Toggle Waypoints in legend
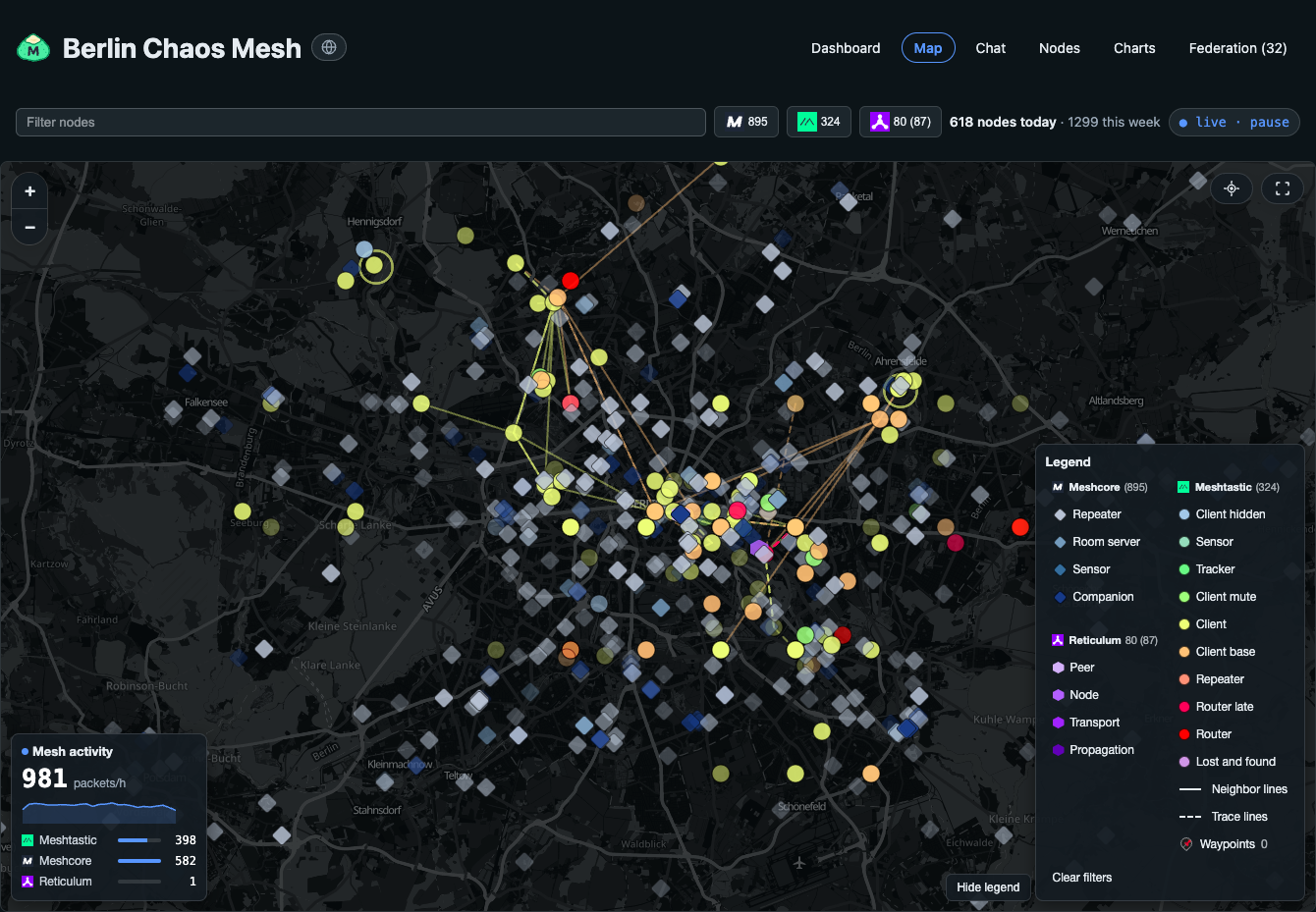Image resolution: width=1316 pixels, height=912 pixels. (1224, 844)
